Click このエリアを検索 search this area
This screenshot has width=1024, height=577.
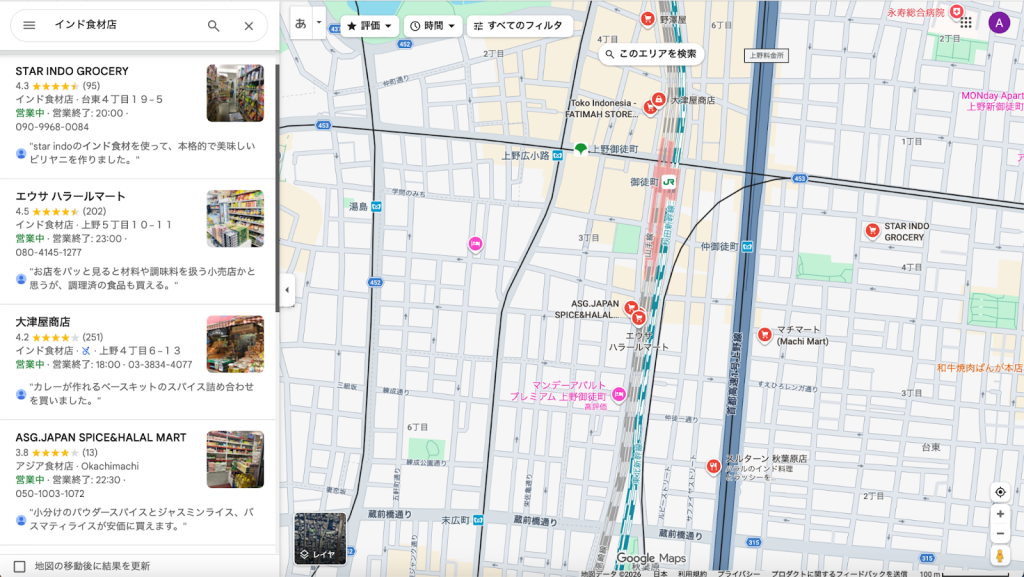click(650, 54)
